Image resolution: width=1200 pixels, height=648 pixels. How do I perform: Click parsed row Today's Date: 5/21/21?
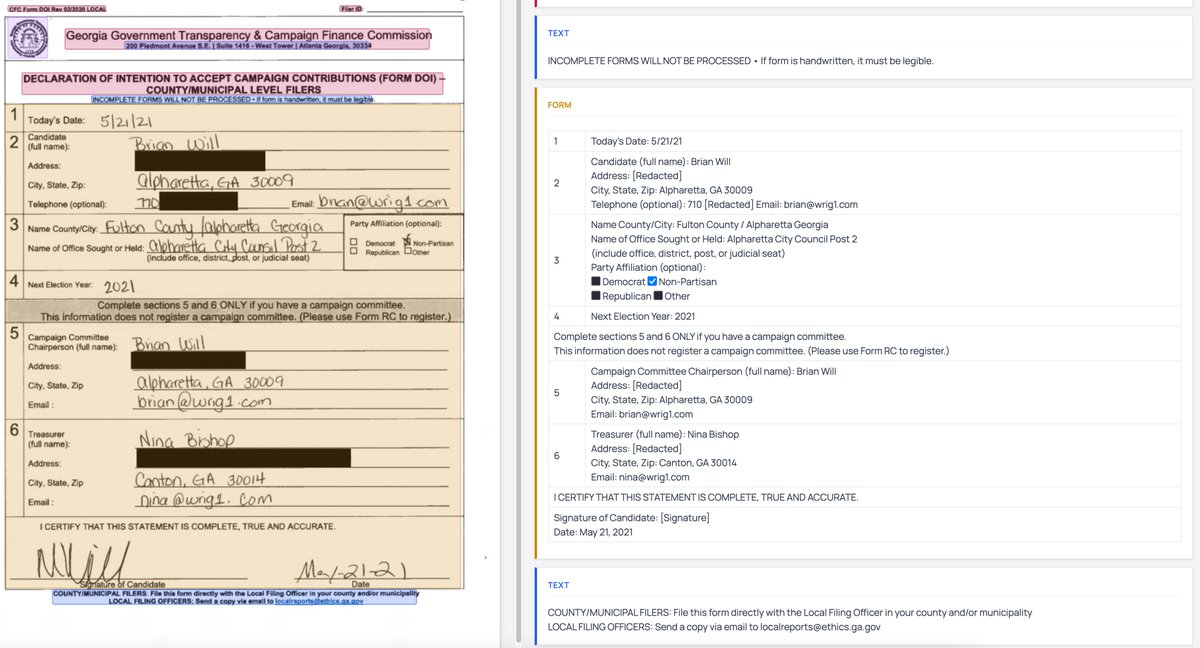[x=637, y=142]
